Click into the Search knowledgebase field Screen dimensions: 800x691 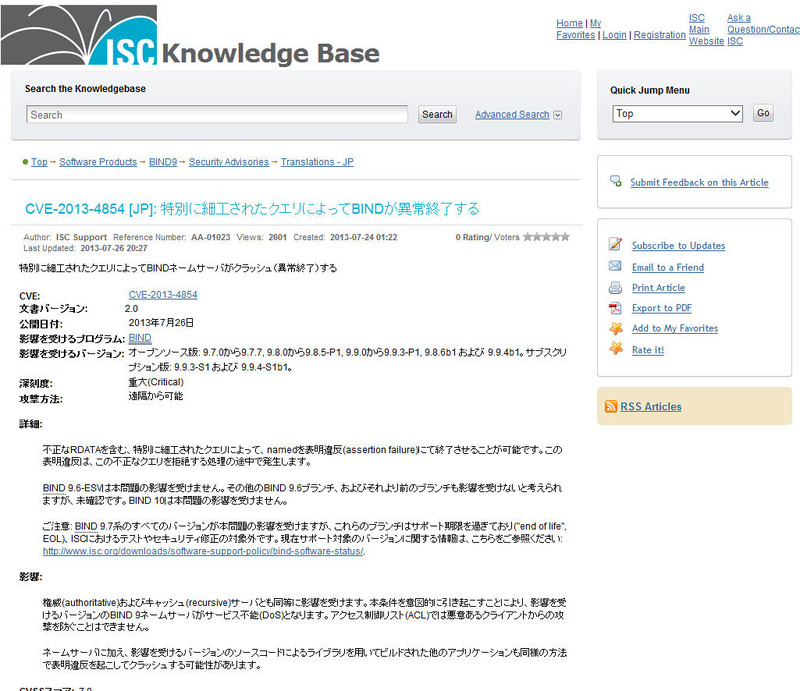[217, 115]
